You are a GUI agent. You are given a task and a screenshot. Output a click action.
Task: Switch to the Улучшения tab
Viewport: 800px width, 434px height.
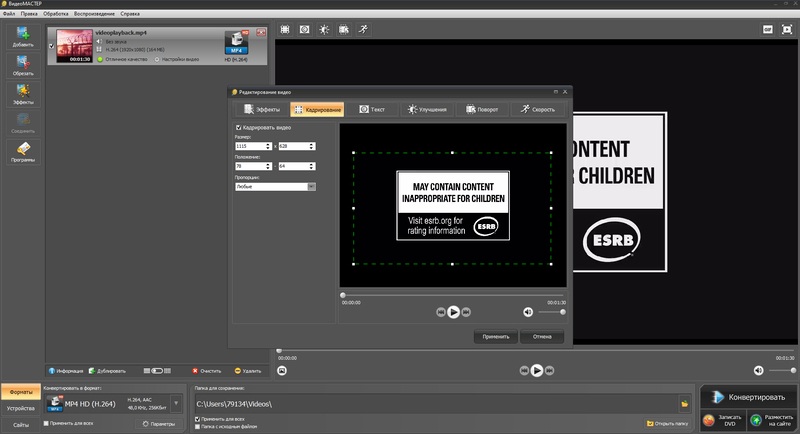[x=427, y=109]
